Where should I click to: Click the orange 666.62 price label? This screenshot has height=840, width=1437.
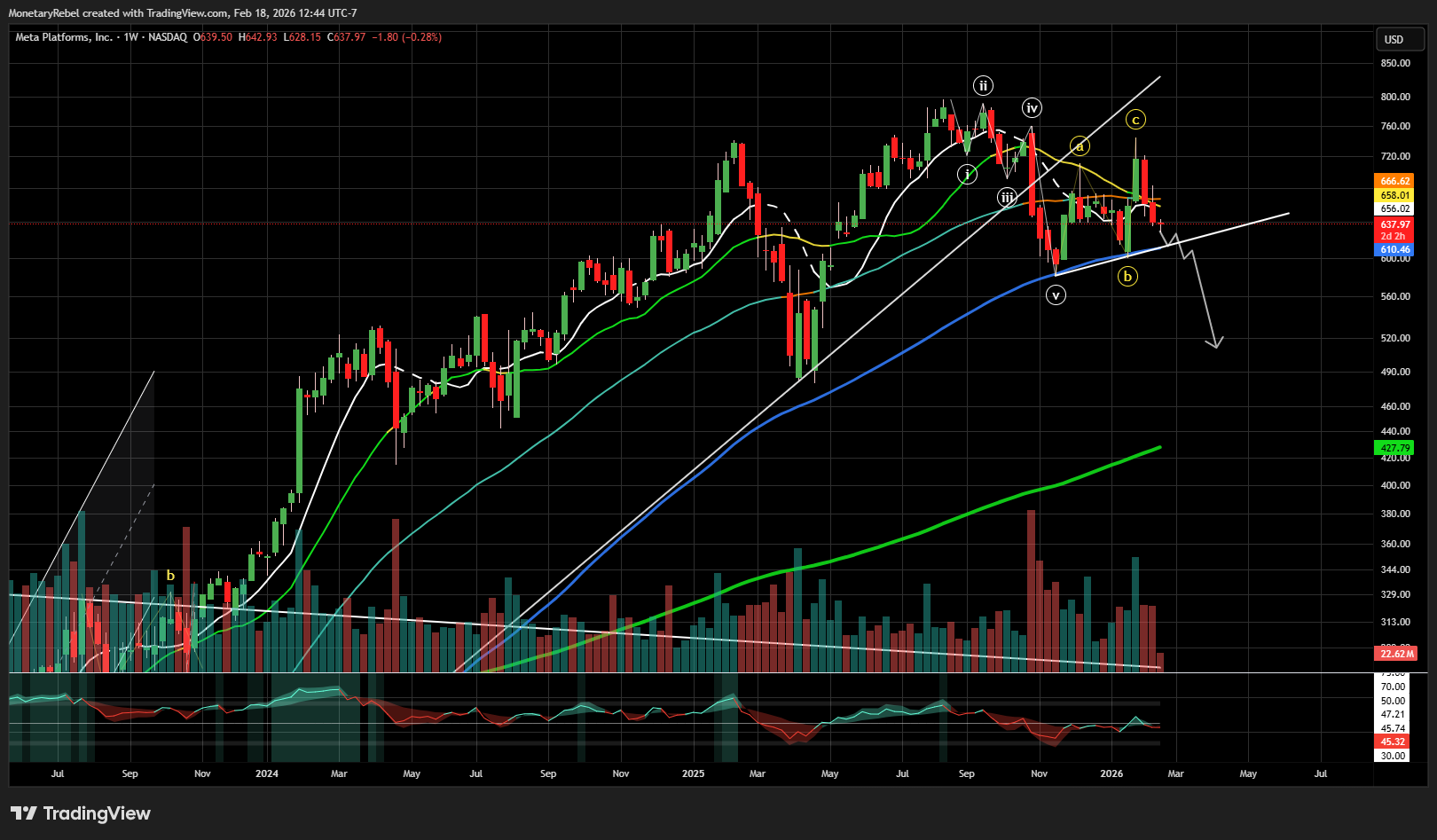pyautogui.click(x=1395, y=181)
